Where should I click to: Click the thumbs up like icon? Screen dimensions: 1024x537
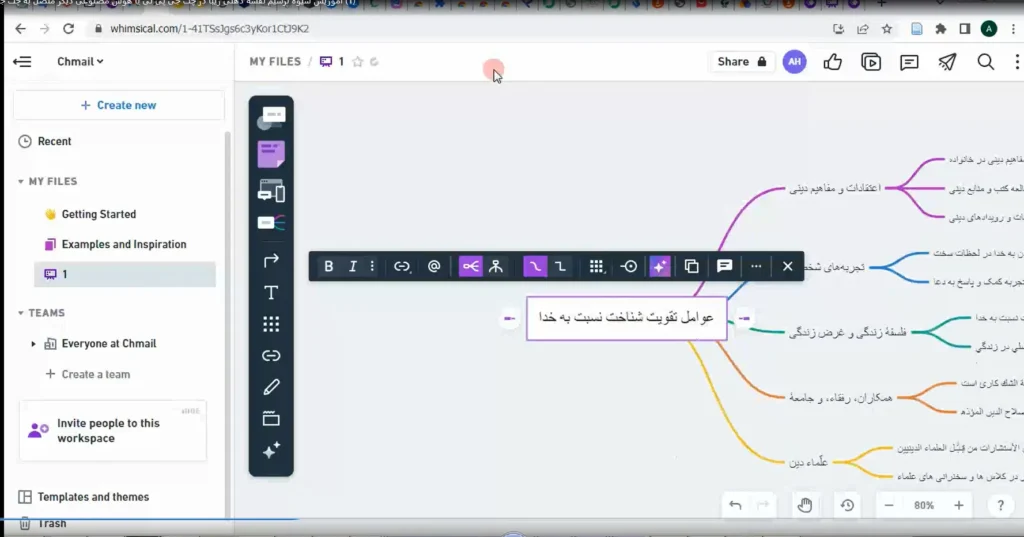(833, 61)
